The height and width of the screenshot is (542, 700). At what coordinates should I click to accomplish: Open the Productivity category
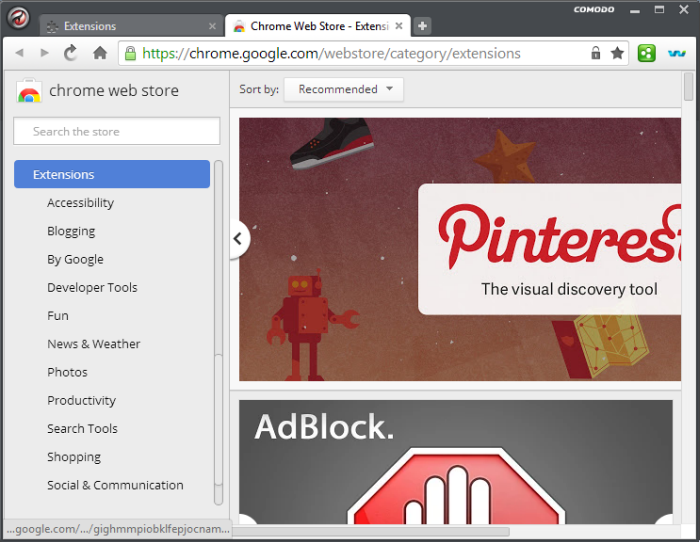click(81, 400)
